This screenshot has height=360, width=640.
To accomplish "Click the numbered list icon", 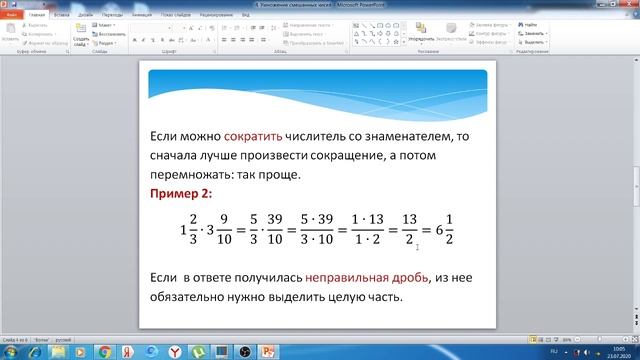I will click(x=237, y=28).
